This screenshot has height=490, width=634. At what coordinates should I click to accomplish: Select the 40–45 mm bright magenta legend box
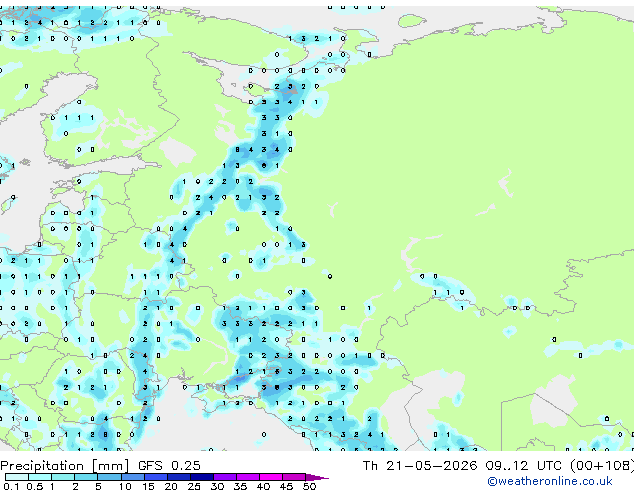point(271,477)
